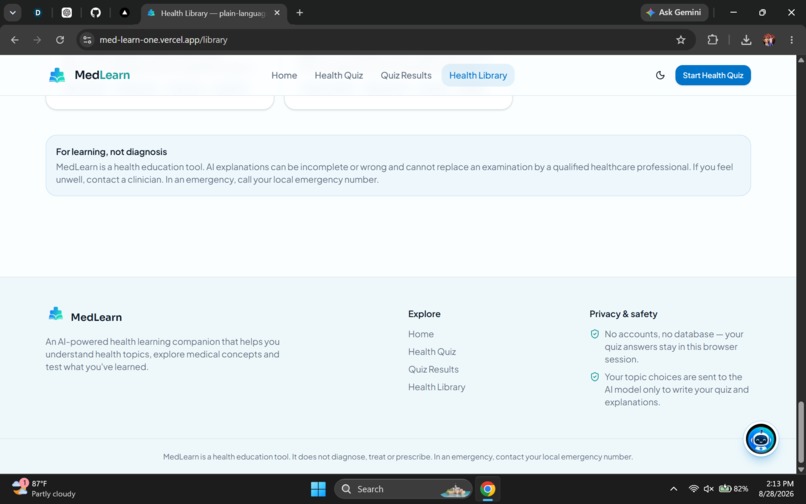The width and height of the screenshot is (806, 504).
Task: Open Chrome's three-dot menu
Action: coord(792,40)
